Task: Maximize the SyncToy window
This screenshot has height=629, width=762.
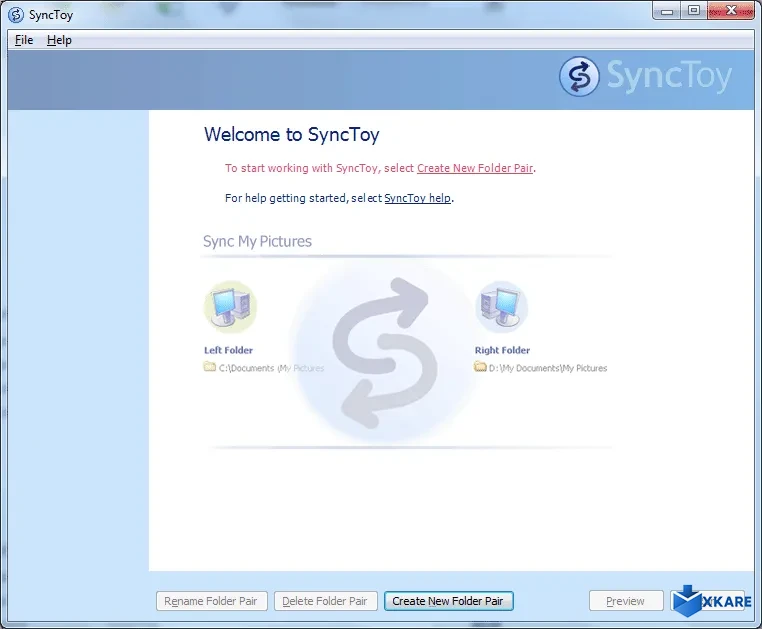Action: click(694, 11)
